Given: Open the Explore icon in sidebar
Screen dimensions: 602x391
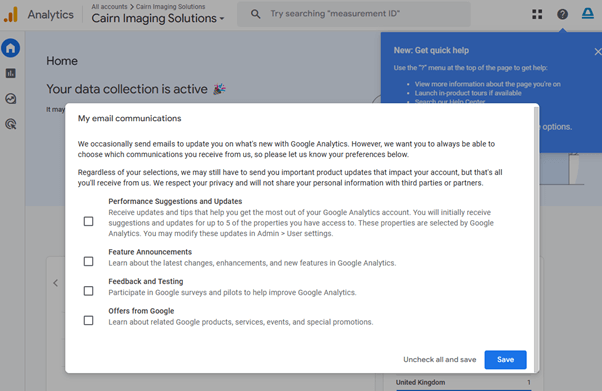Looking at the screenshot, I should pos(11,99).
